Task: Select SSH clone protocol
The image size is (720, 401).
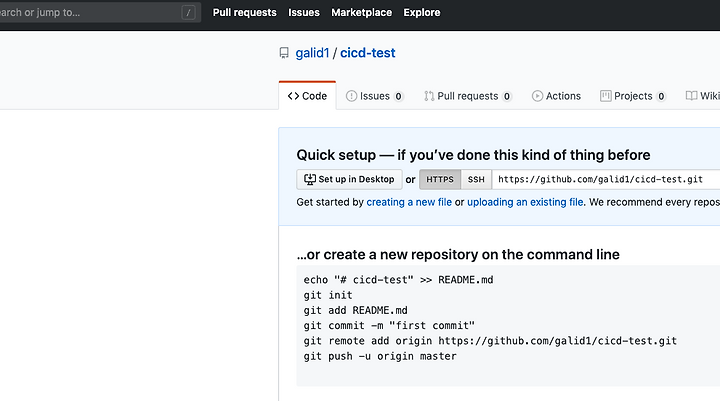Action: [476, 179]
